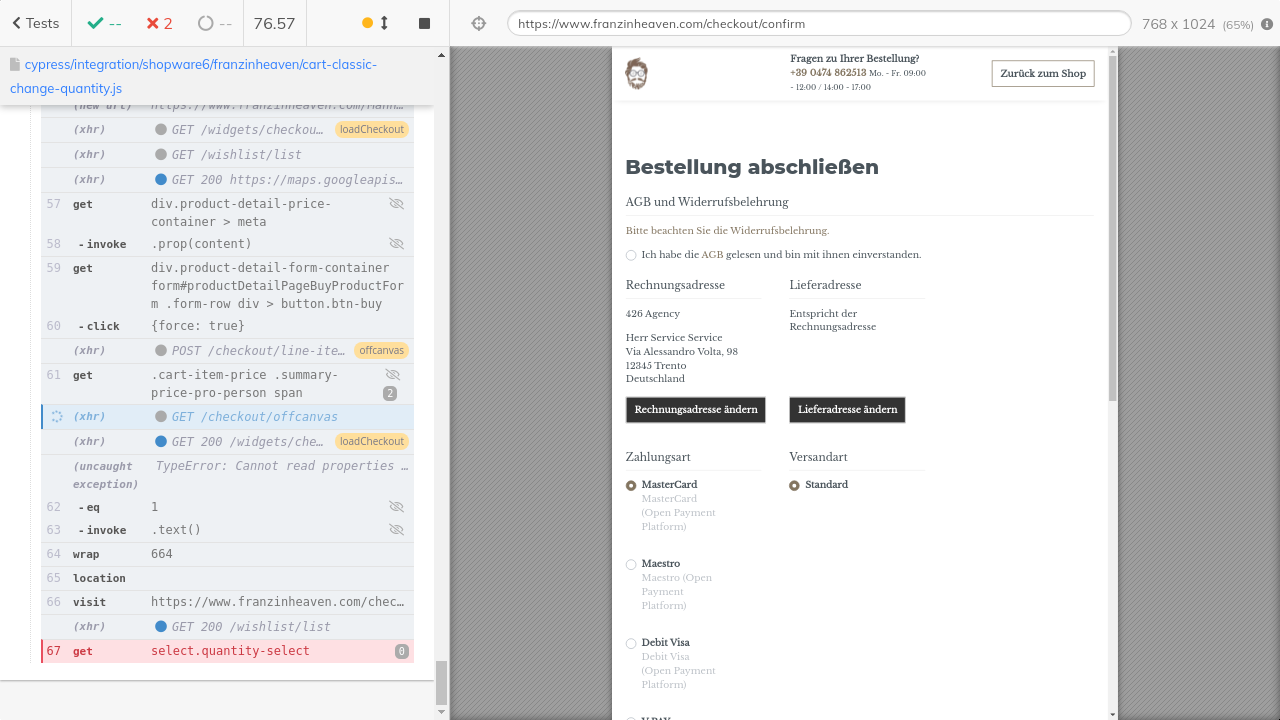Click the stop test run square icon

[x=424, y=23]
